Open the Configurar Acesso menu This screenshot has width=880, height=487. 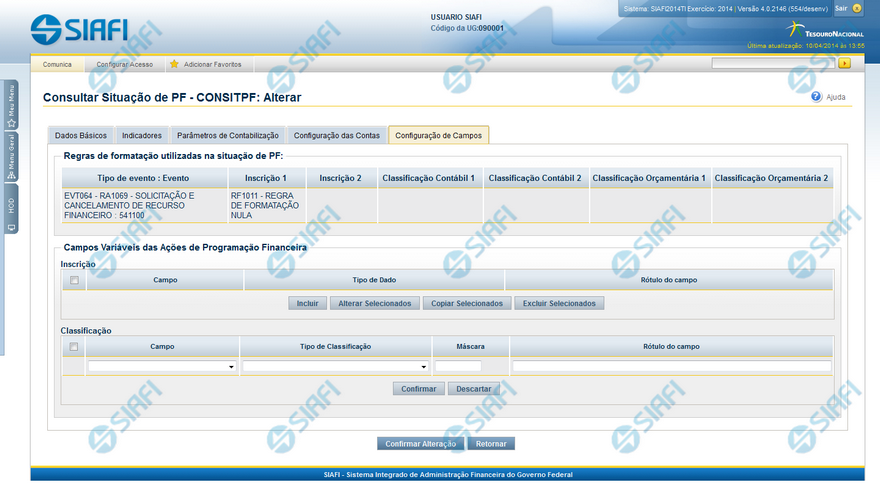(125, 64)
